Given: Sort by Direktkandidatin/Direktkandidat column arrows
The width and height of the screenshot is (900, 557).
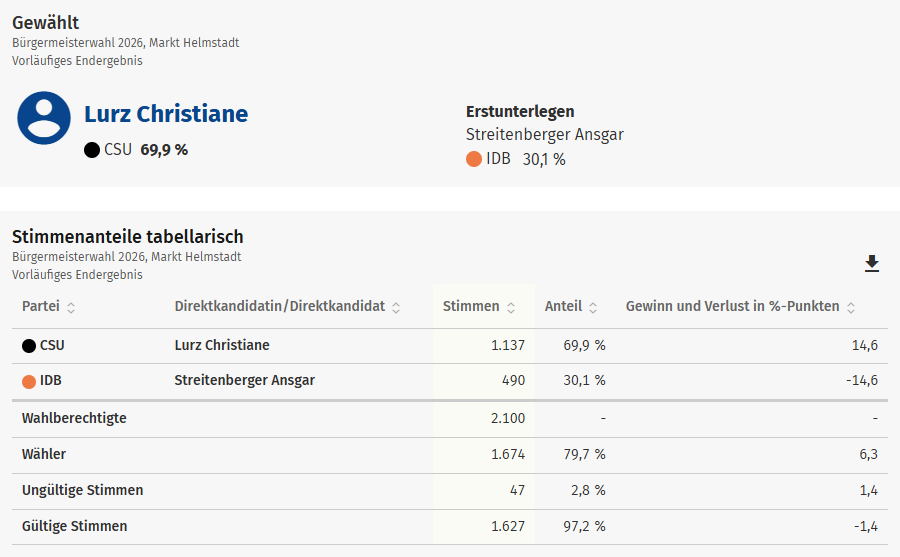Looking at the screenshot, I should (396, 308).
